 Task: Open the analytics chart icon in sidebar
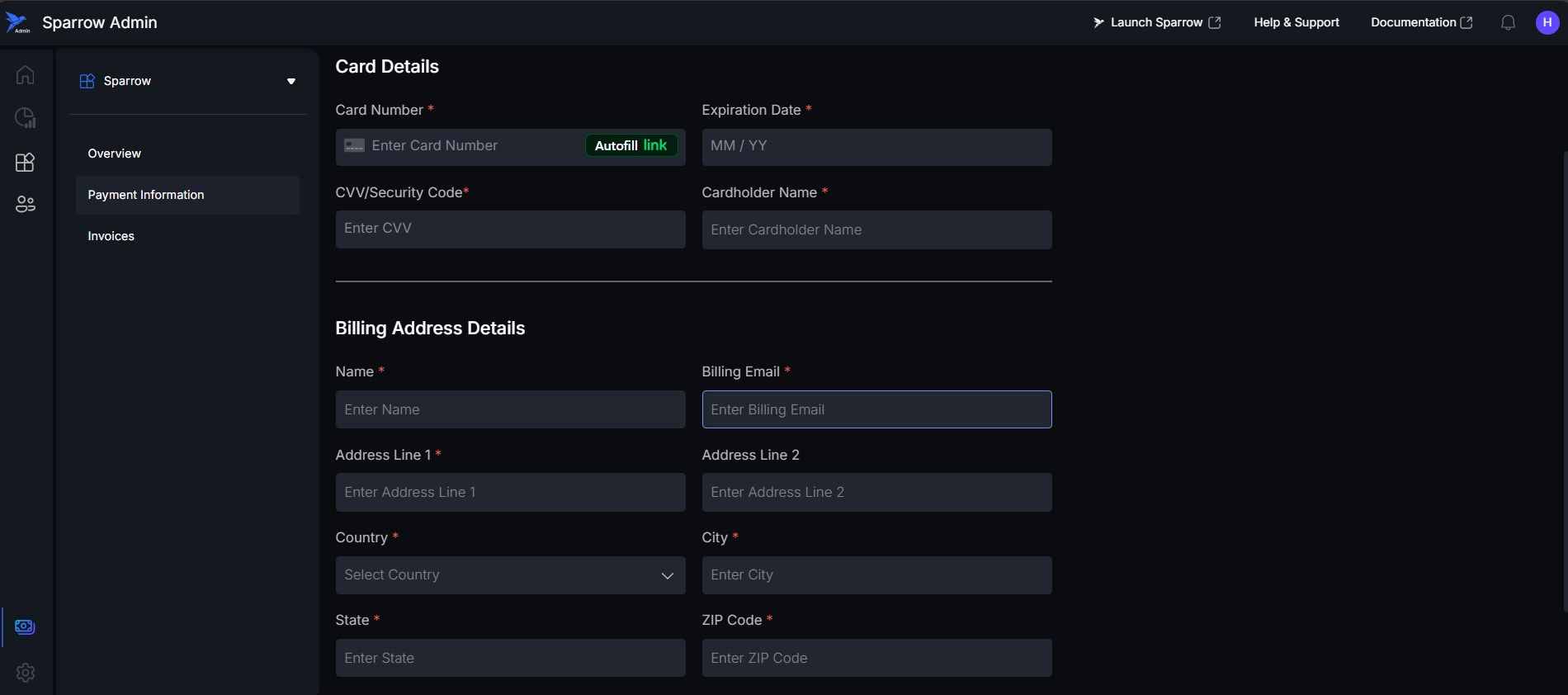pyautogui.click(x=25, y=118)
